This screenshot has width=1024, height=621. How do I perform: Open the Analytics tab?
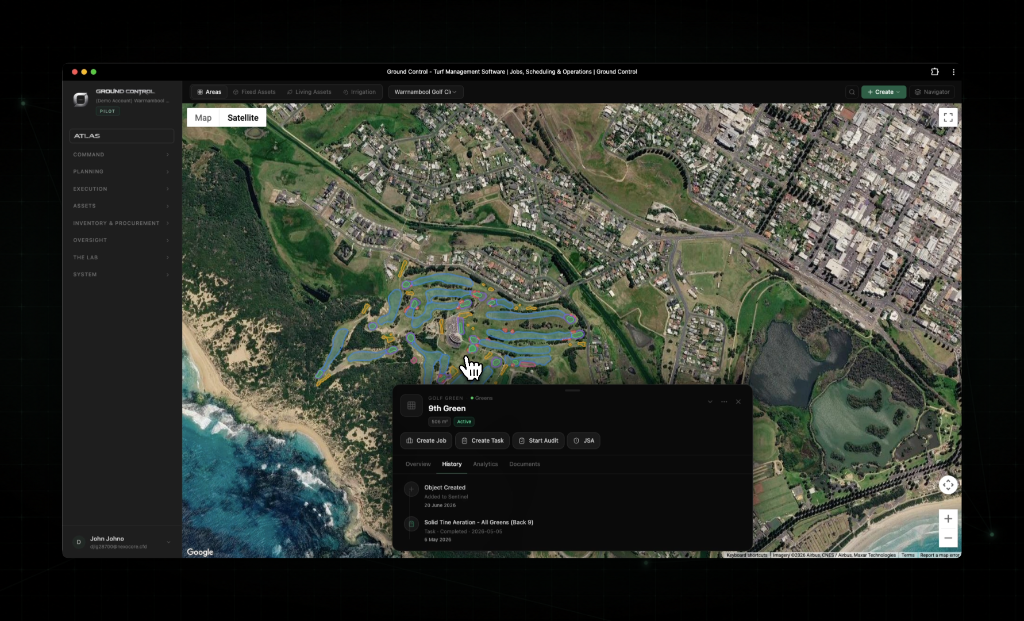(x=485, y=464)
